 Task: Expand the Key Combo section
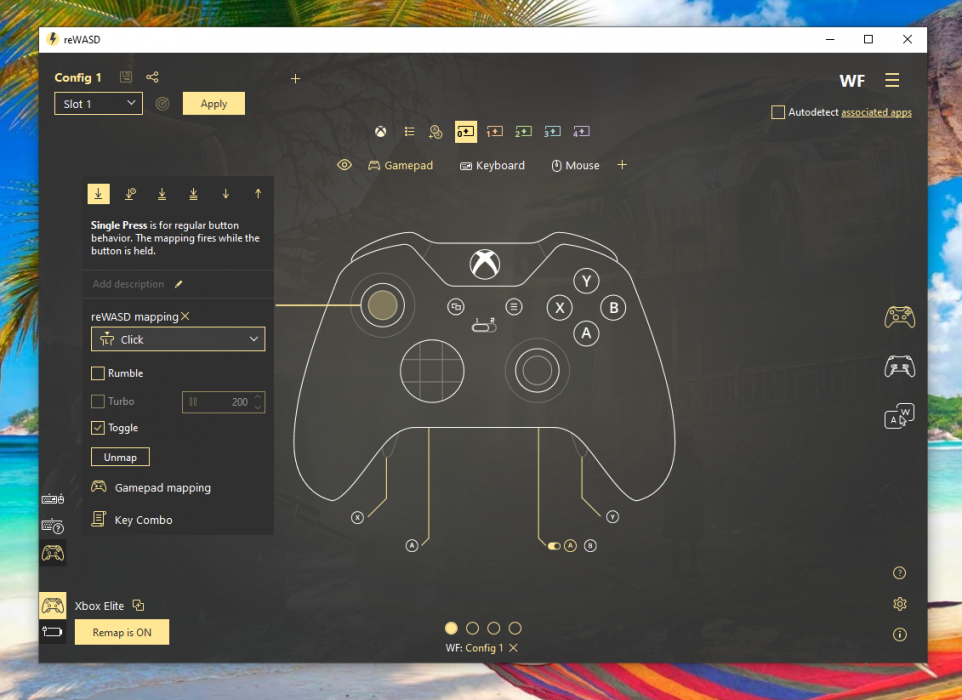pyautogui.click(x=143, y=520)
